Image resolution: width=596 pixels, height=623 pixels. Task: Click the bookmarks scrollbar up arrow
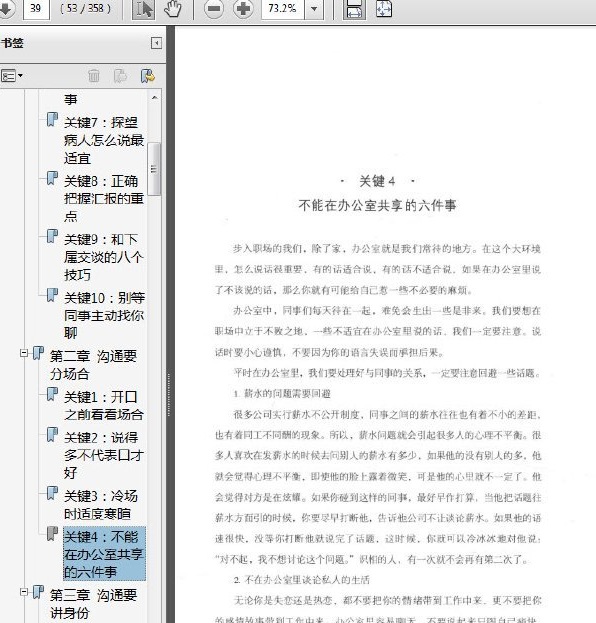(x=155, y=97)
